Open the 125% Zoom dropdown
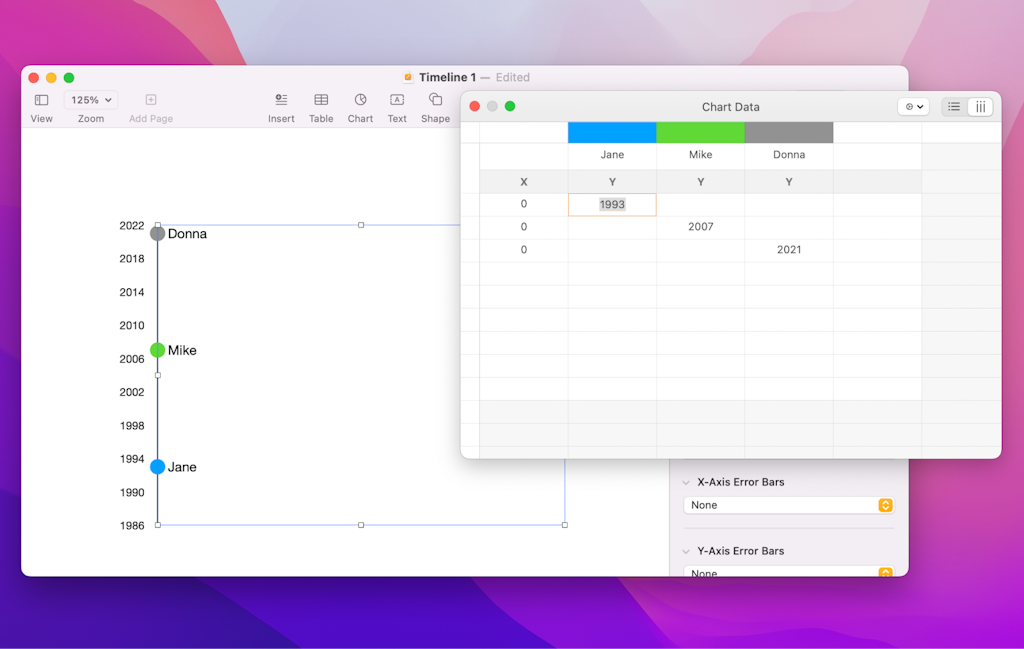The width and height of the screenshot is (1024, 649). click(90, 100)
